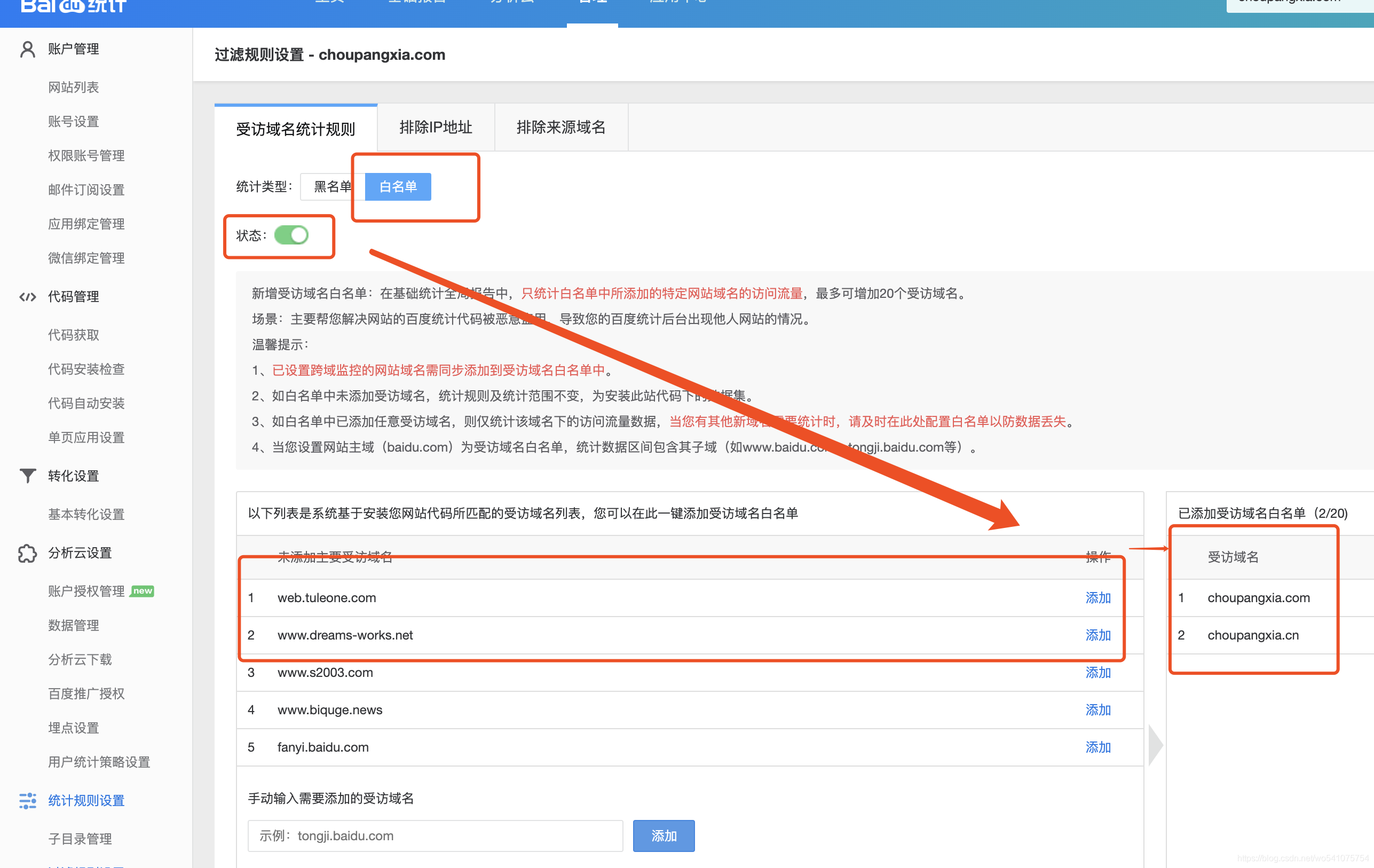Image resolution: width=1374 pixels, height=868 pixels.
Task: Click the statistics rules sliders icon
Action: [27, 800]
